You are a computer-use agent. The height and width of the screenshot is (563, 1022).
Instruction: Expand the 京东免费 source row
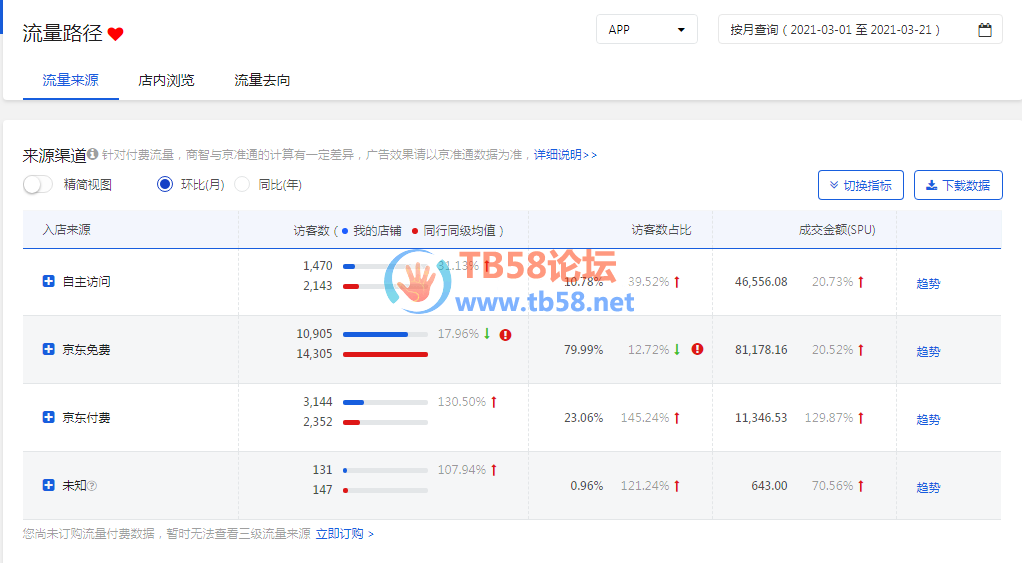48,349
